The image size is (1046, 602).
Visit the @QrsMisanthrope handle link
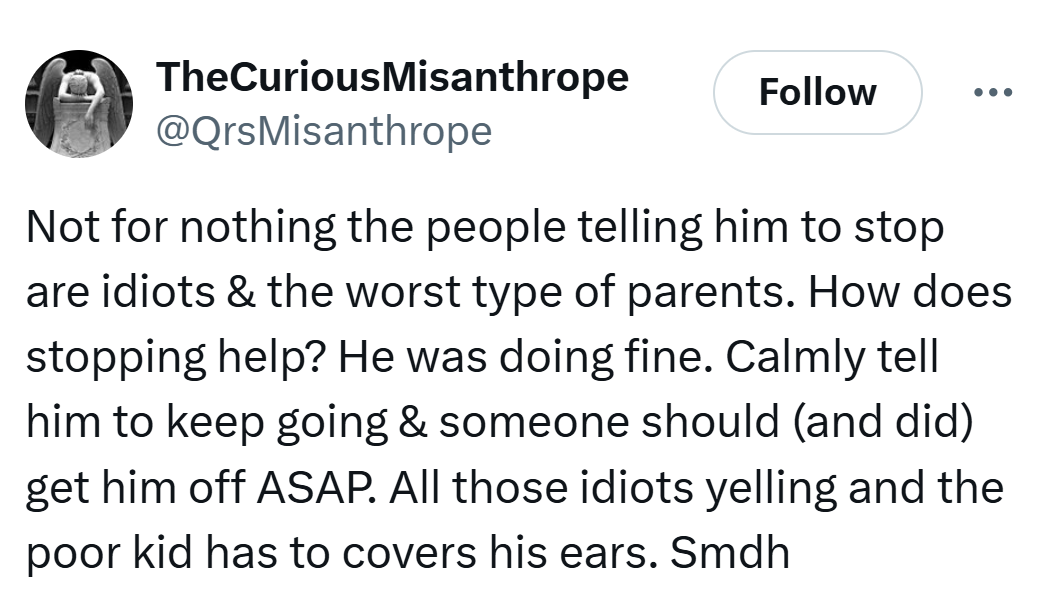(324, 130)
